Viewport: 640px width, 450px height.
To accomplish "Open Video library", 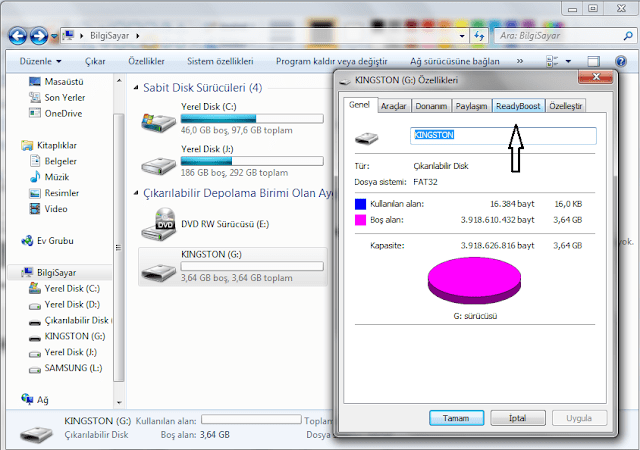I will click(48, 209).
